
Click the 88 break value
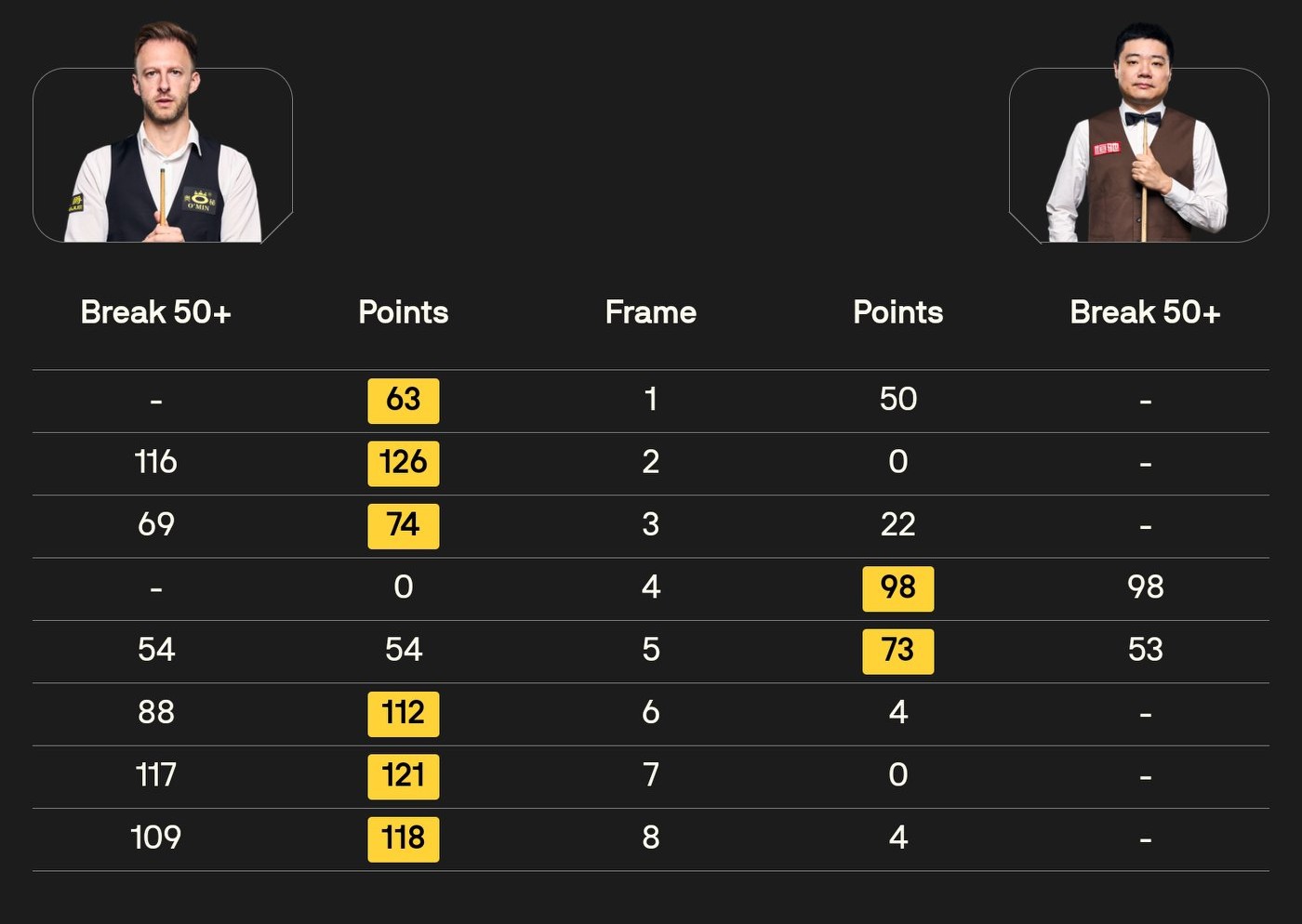click(x=155, y=713)
